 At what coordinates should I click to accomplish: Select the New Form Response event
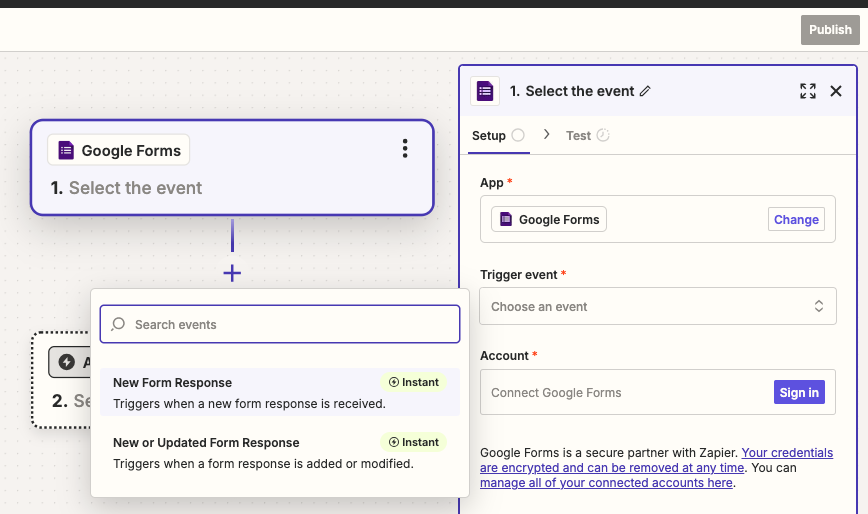pyautogui.click(x=280, y=392)
